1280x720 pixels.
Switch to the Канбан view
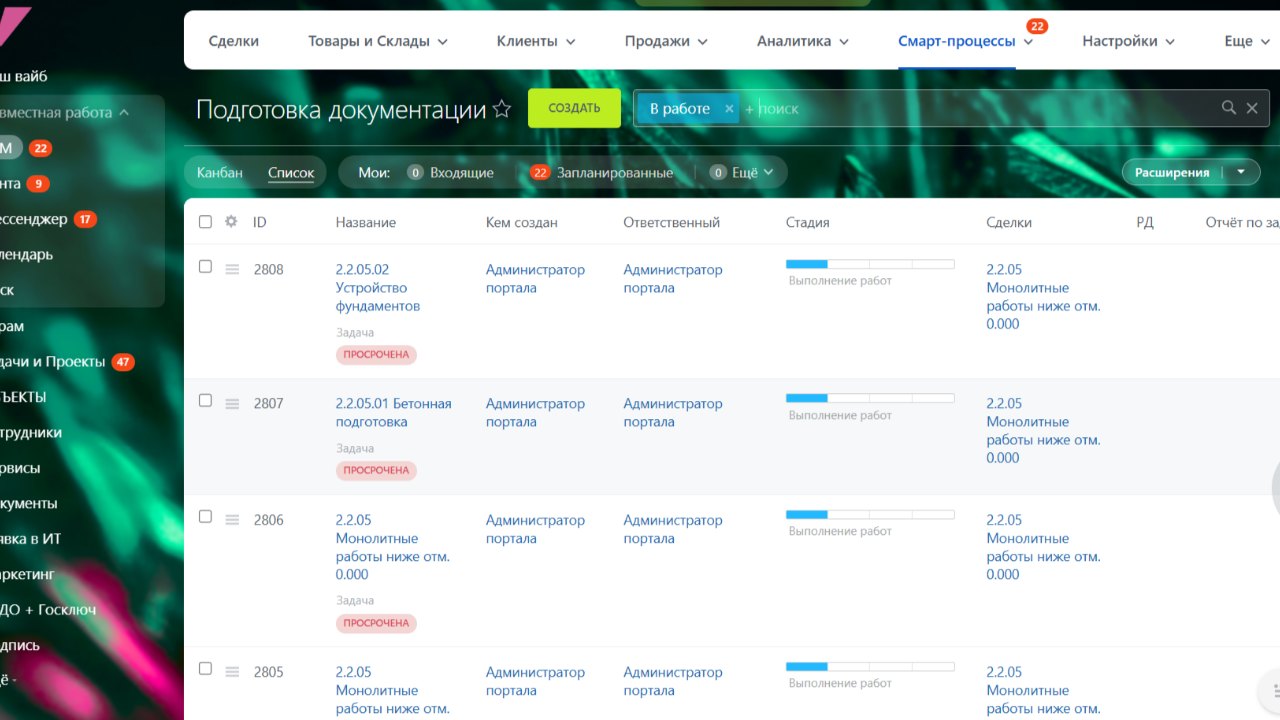tap(220, 173)
